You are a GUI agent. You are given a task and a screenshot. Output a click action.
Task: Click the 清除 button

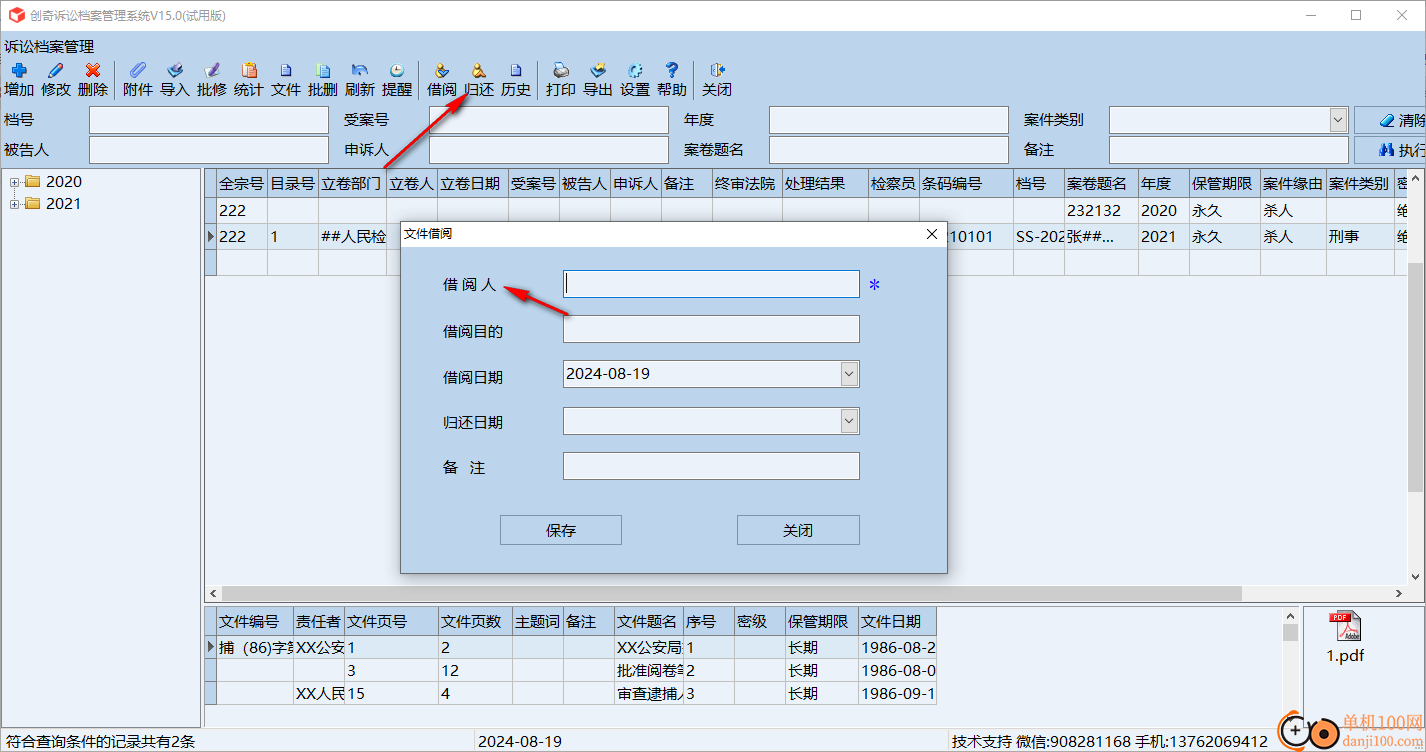point(1390,120)
